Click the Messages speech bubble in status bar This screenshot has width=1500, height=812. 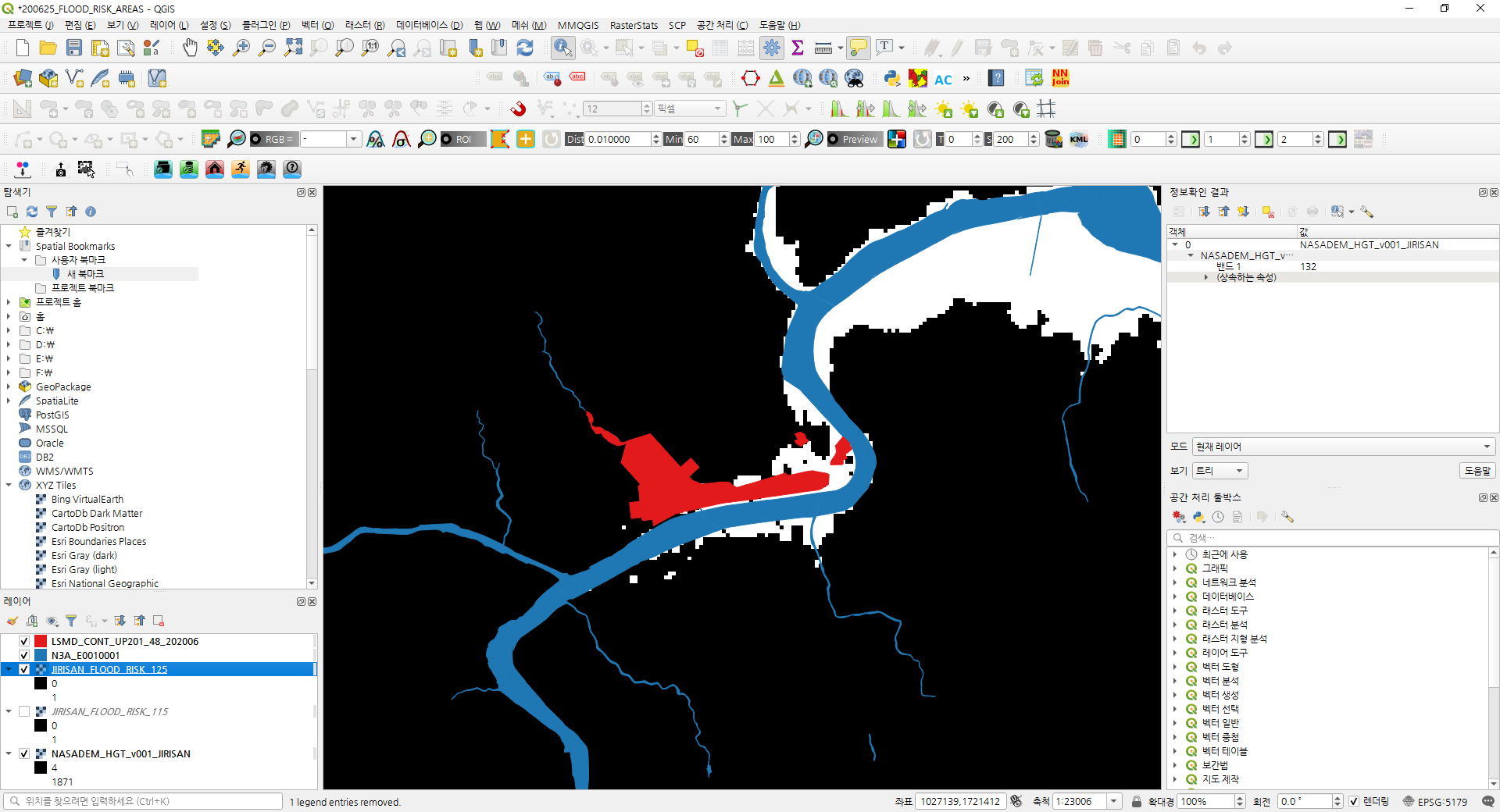[1488, 801]
